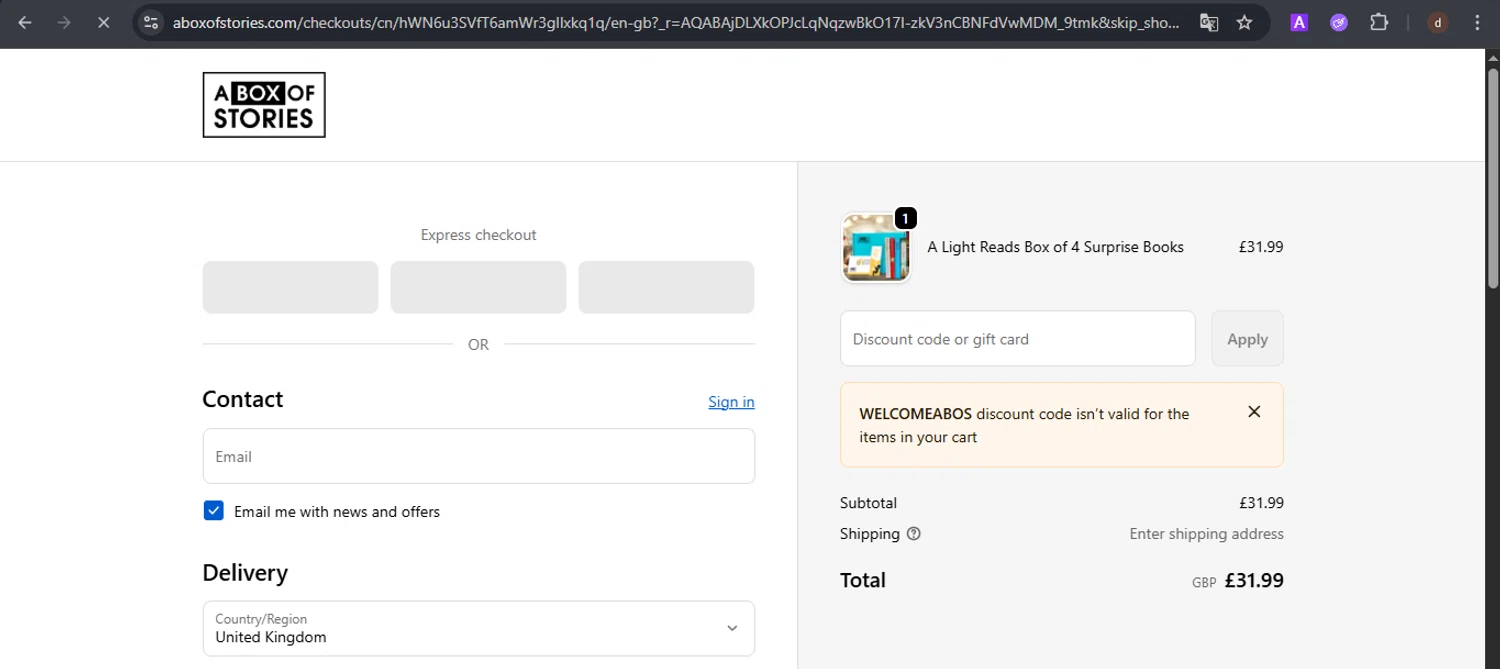1500x669 pixels.
Task: Click the first express checkout button placeholder
Action: [290, 287]
